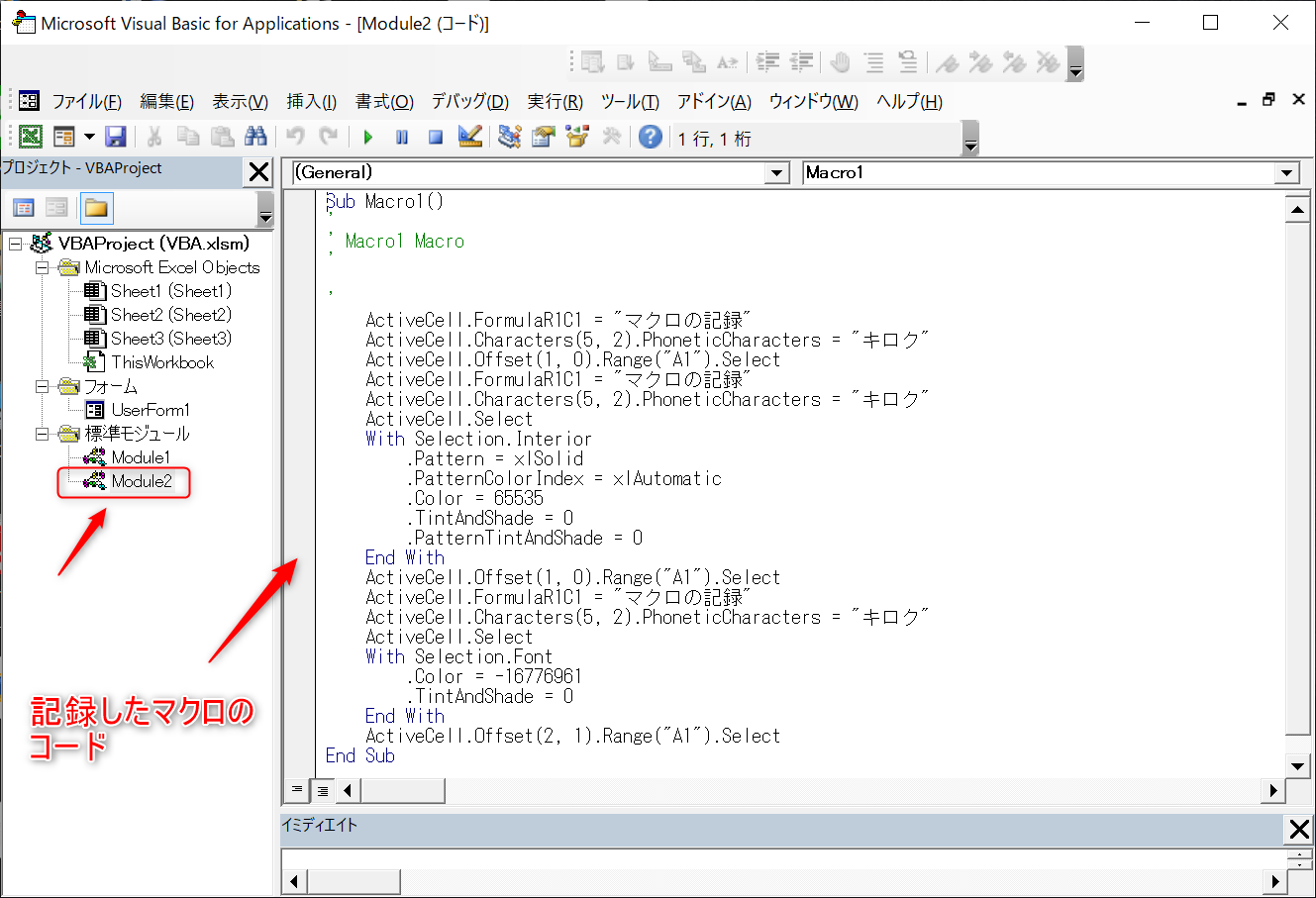
Task: Click the Complete Word icon
Action: pyautogui.click(x=728, y=62)
